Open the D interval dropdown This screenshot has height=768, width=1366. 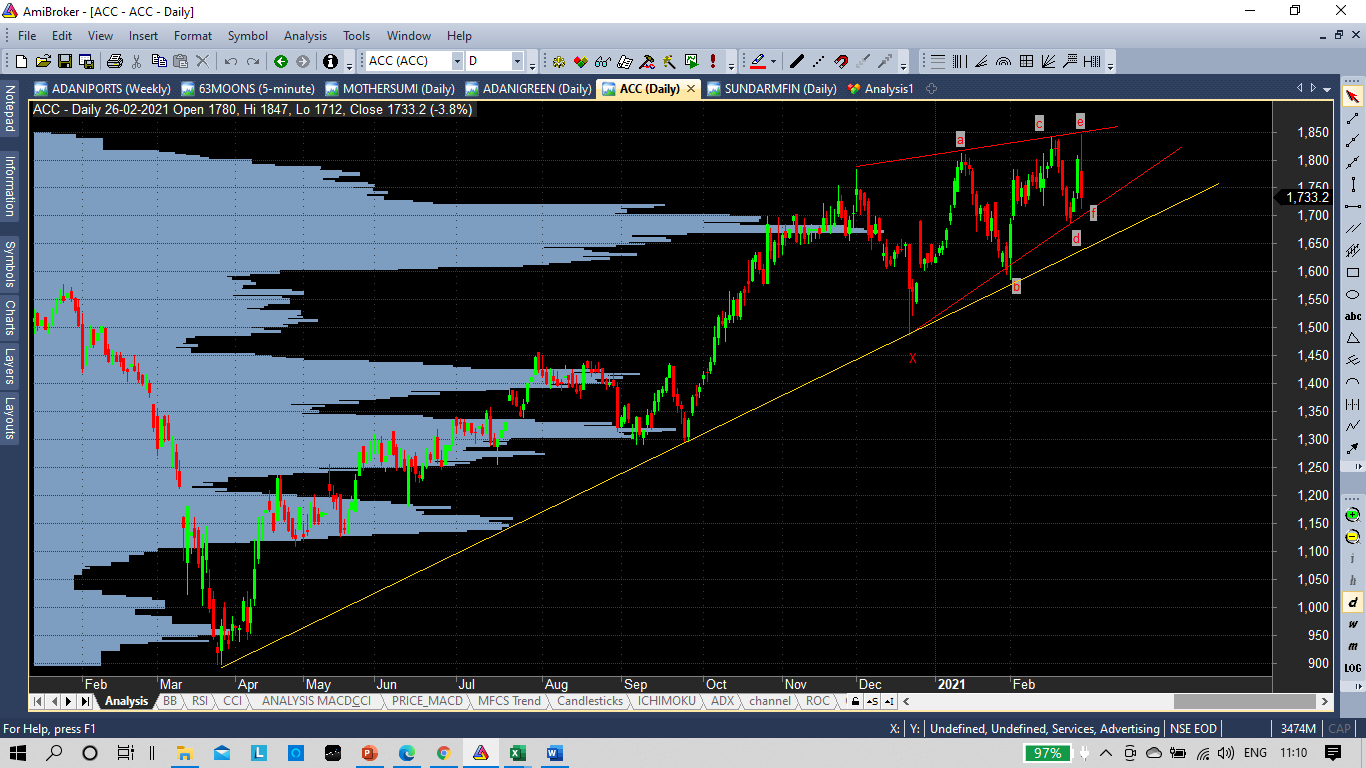pyautogui.click(x=518, y=61)
